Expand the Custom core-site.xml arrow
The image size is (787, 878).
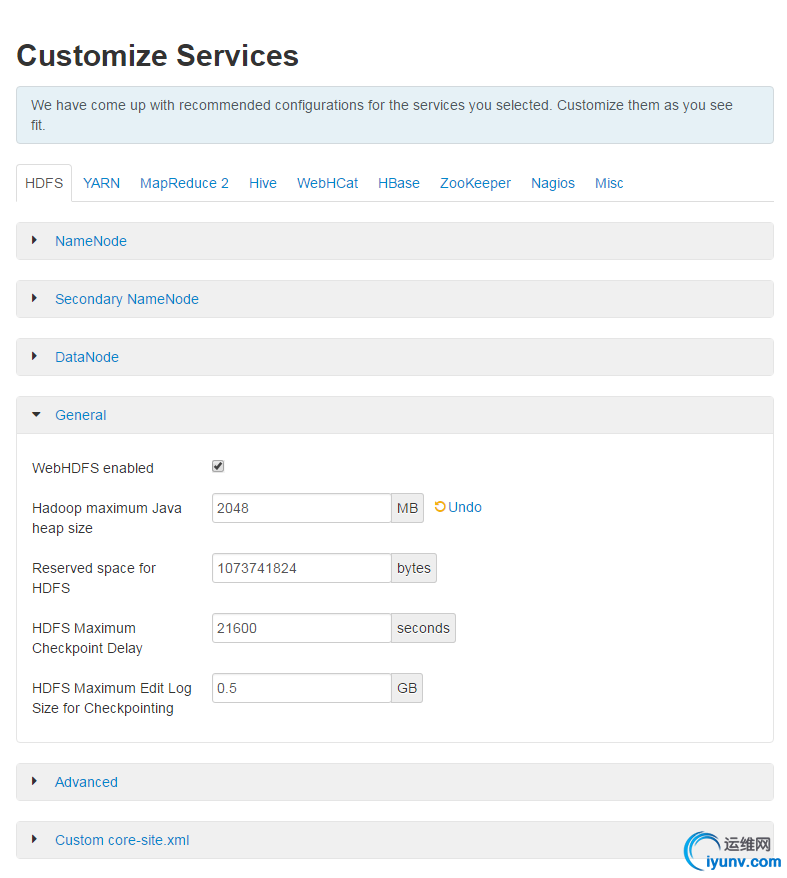click(35, 839)
